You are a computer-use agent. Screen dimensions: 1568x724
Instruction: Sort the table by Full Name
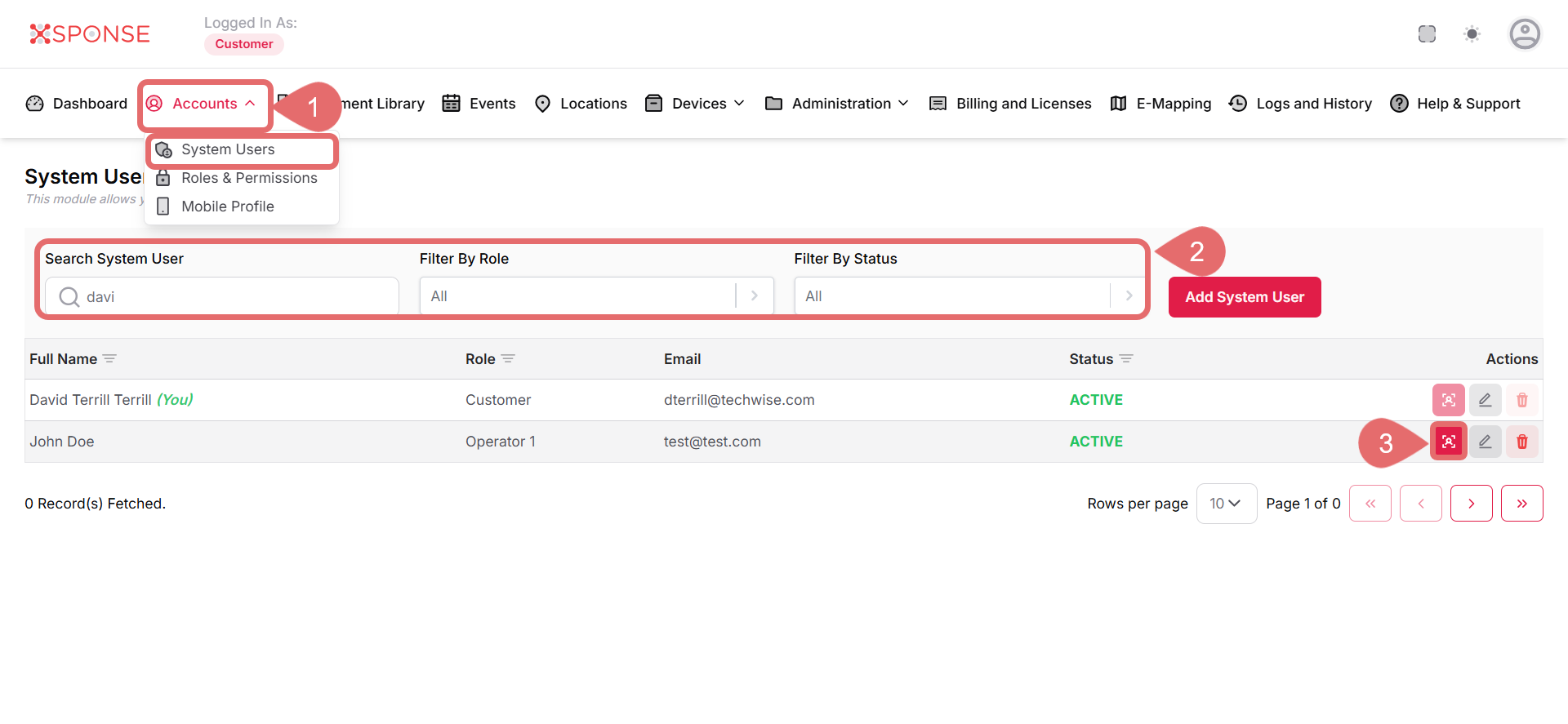[109, 359]
